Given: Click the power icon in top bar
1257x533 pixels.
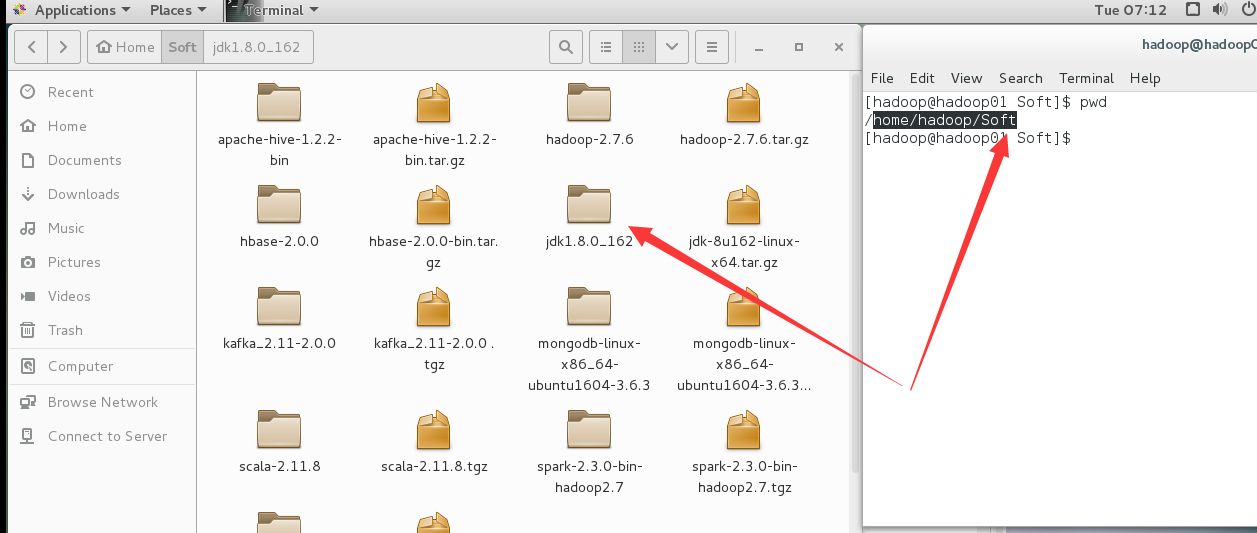Looking at the screenshot, I should [1246, 10].
